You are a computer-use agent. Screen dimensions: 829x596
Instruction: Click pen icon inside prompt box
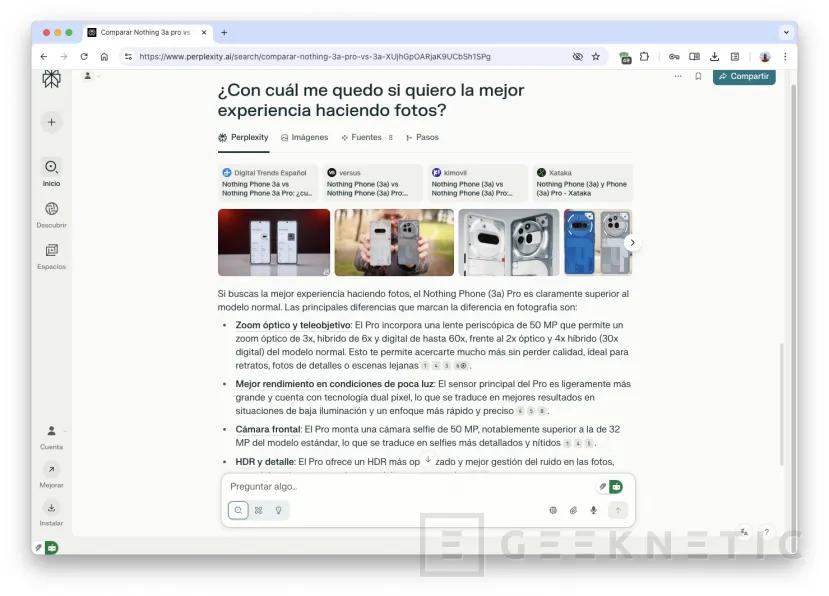tap(602, 487)
